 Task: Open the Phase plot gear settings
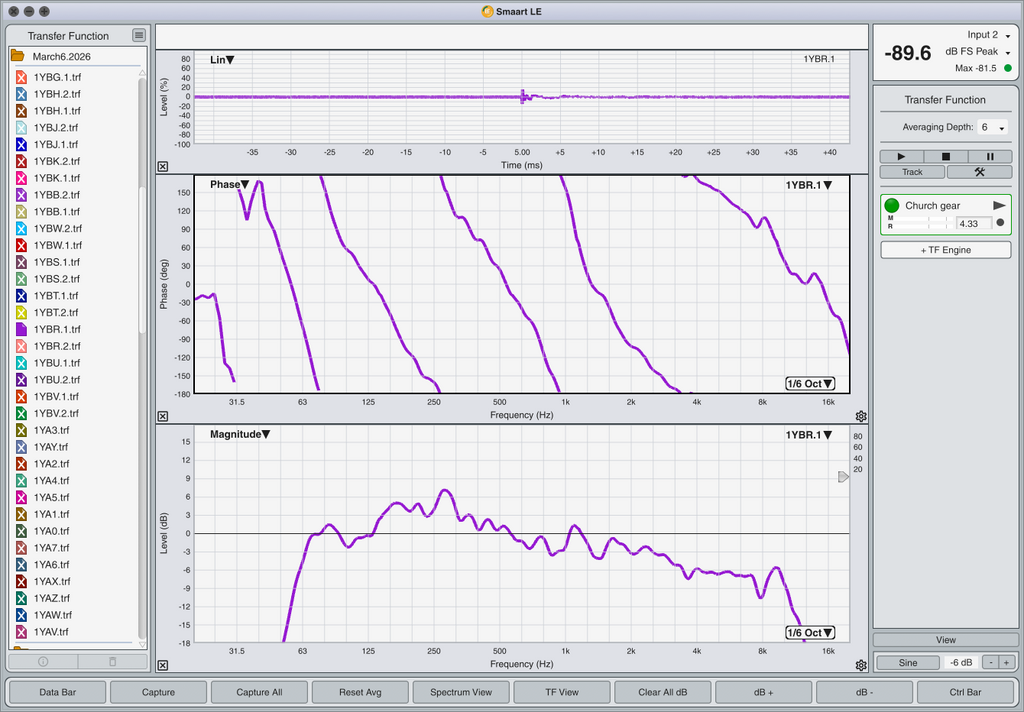[x=861, y=416]
